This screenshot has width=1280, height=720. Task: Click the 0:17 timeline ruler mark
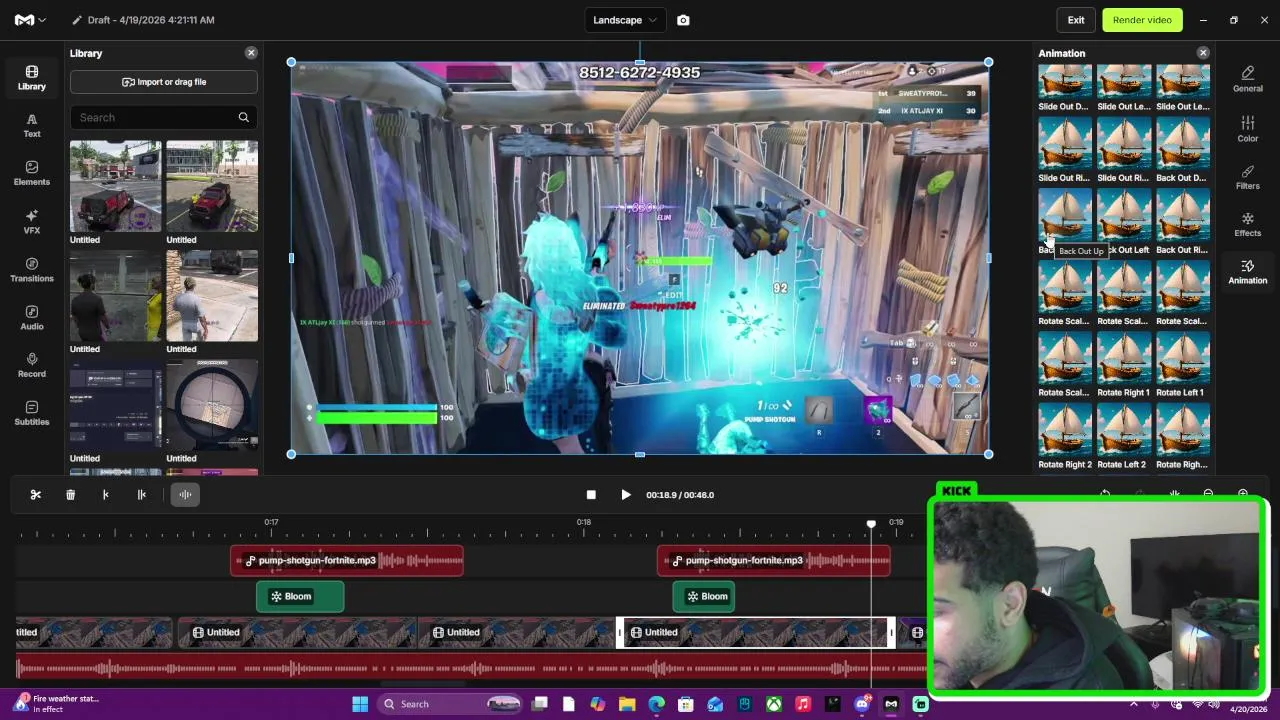point(271,522)
